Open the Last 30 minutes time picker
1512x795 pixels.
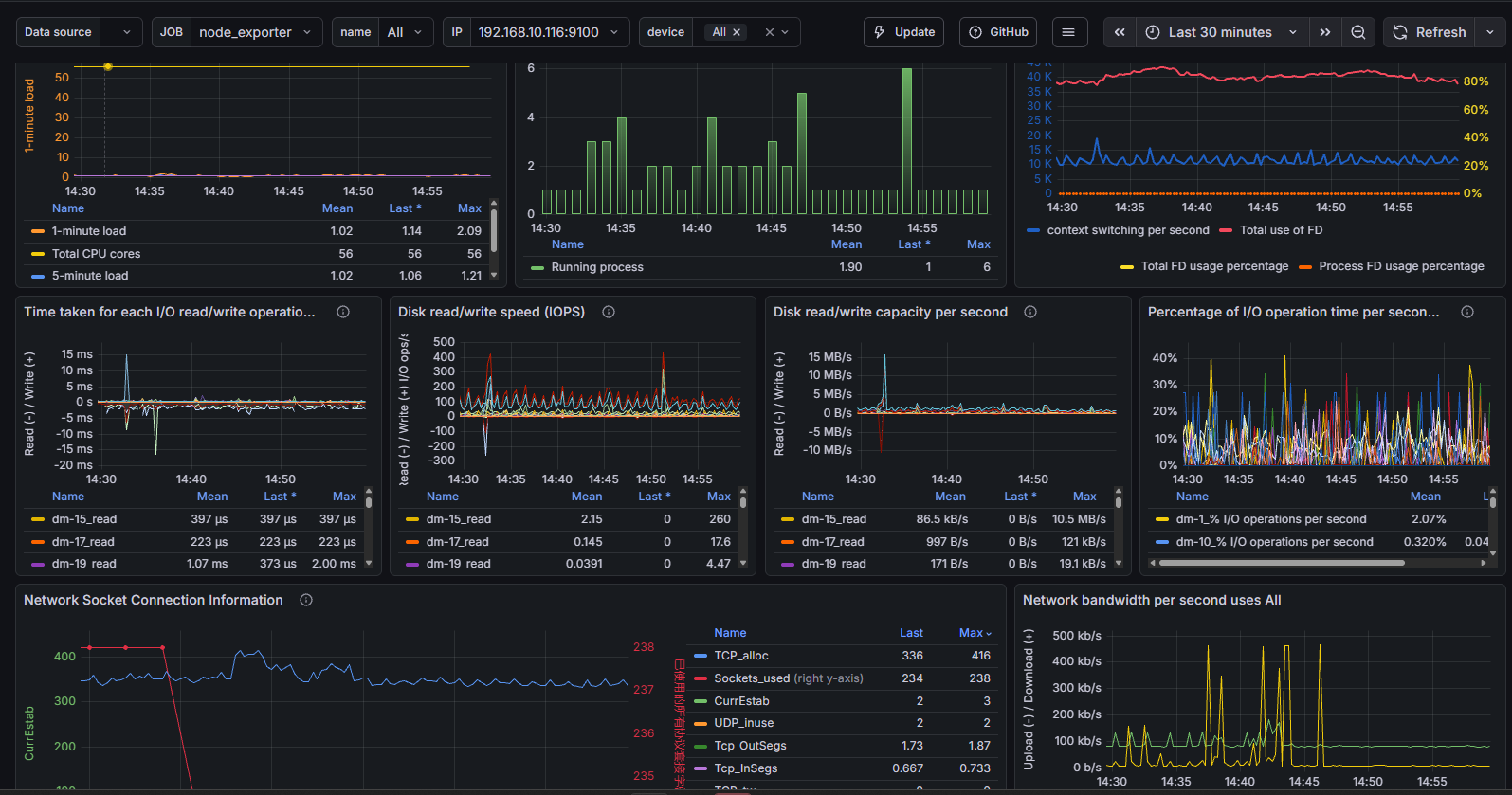tap(1220, 32)
